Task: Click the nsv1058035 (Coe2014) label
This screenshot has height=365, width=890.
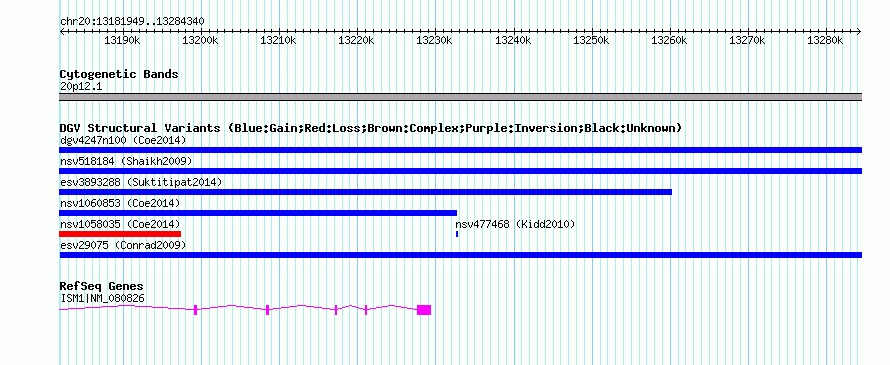Action: click(x=120, y=224)
